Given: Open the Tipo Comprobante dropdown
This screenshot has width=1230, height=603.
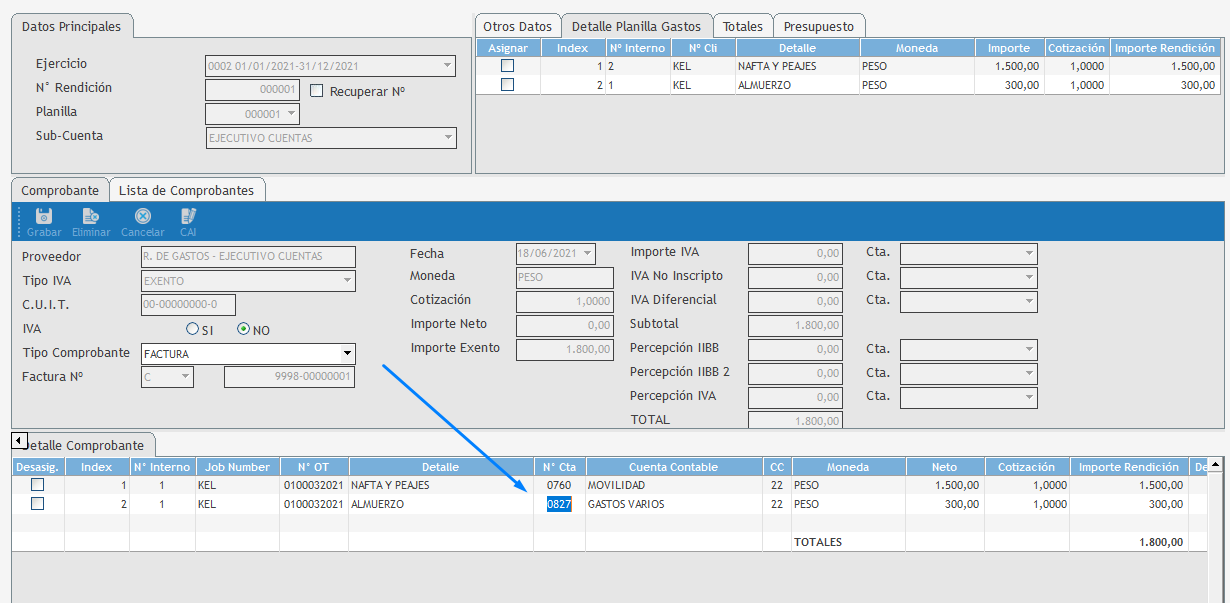Looking at the screenshot, I should coord(347,353).
